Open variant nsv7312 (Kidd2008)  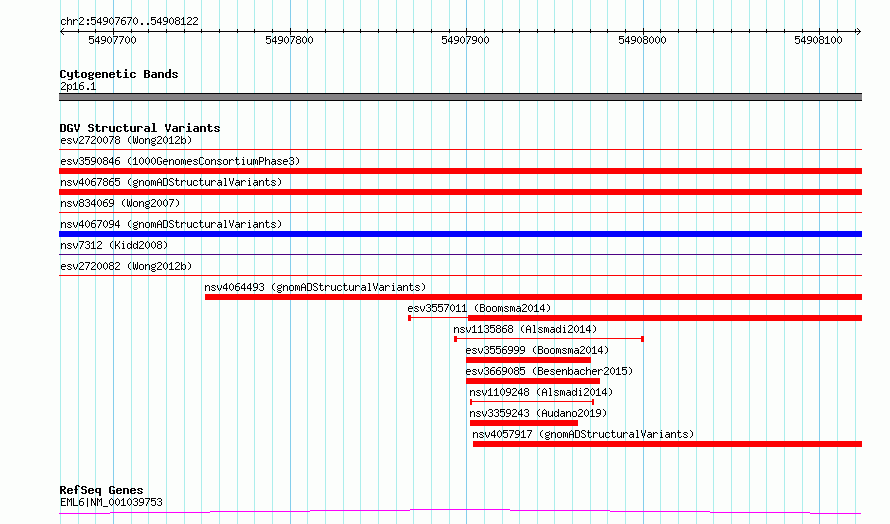114,245
